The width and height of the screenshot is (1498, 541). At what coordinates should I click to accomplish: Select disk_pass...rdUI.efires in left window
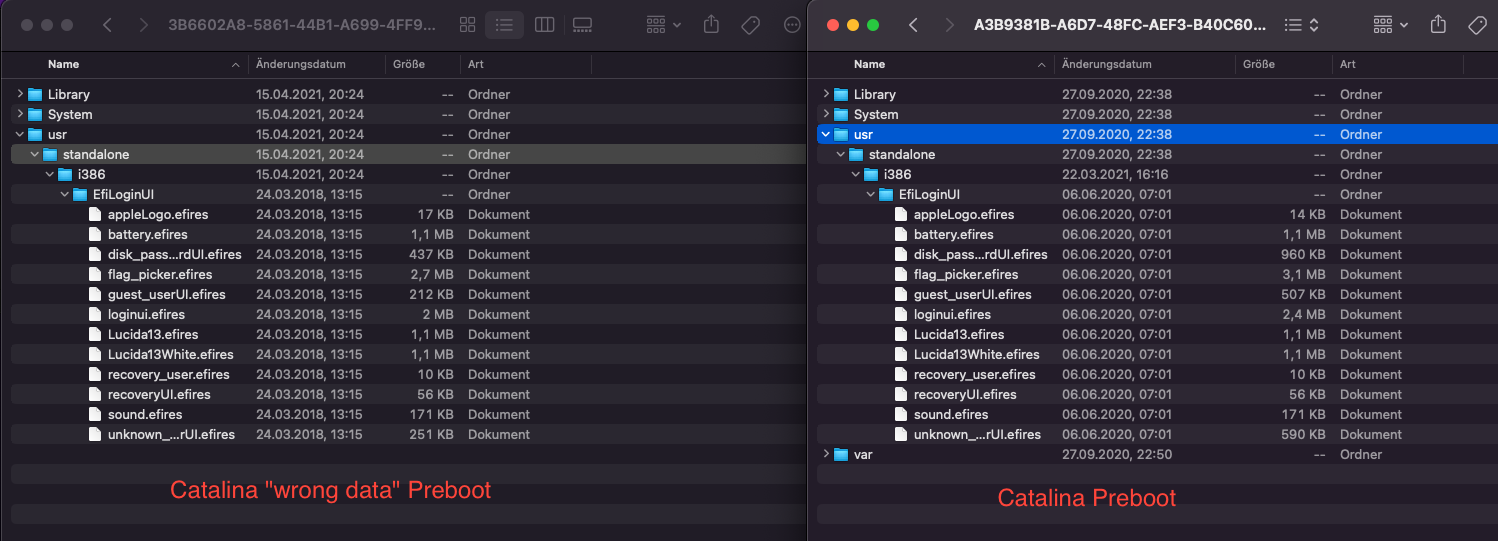pyautogui.click(x=175, y=254)
